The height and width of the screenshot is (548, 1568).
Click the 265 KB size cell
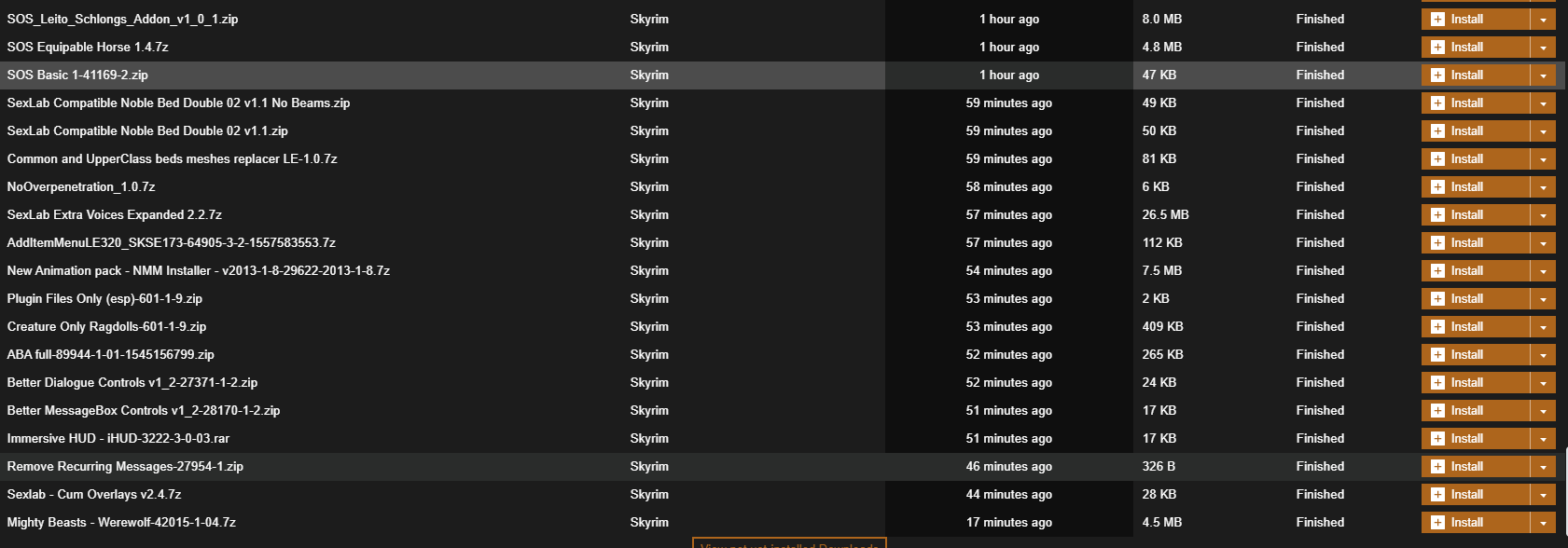[1162, 354]
